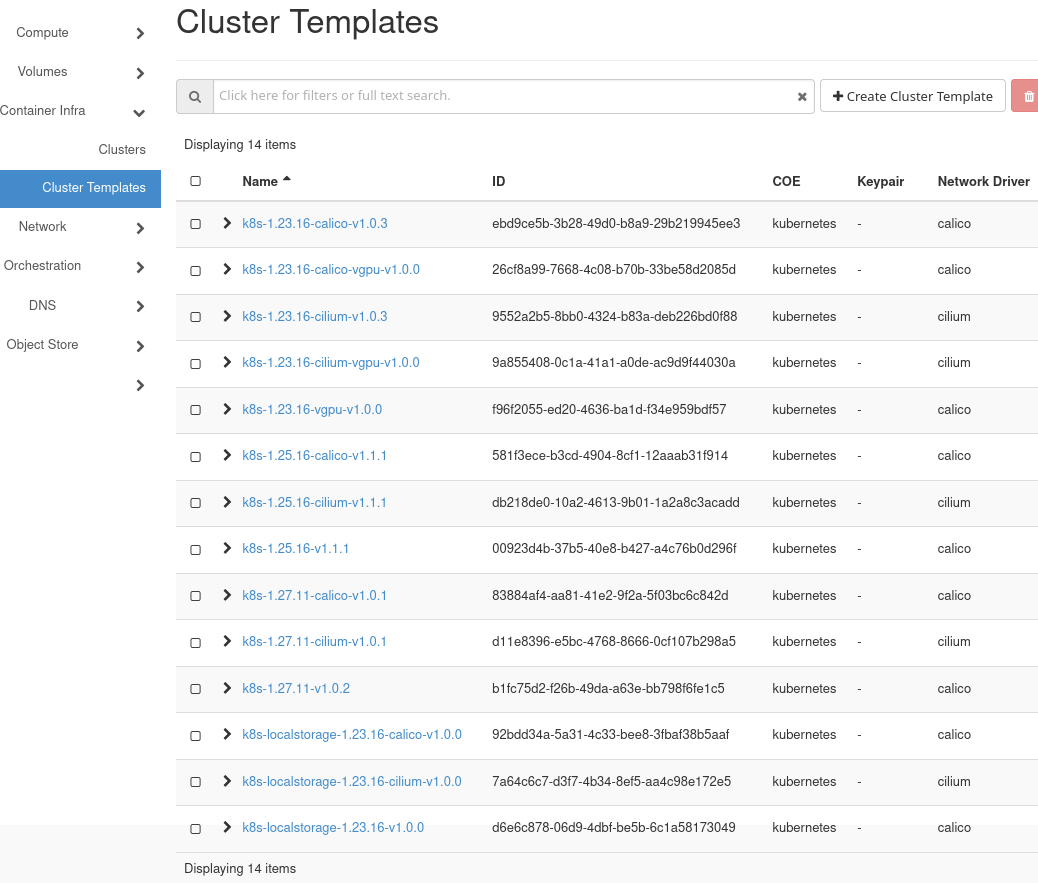
Task: Select checkbox of k8s-1.27.11-v1.0.2
Action: 195,688
